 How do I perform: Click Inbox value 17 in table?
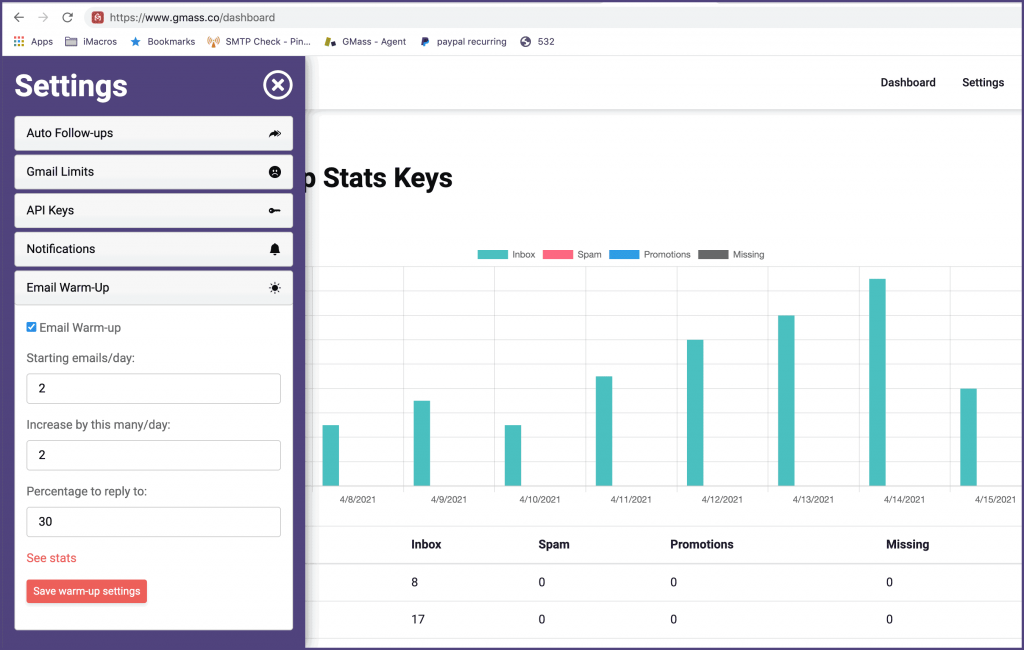(418, 619)
